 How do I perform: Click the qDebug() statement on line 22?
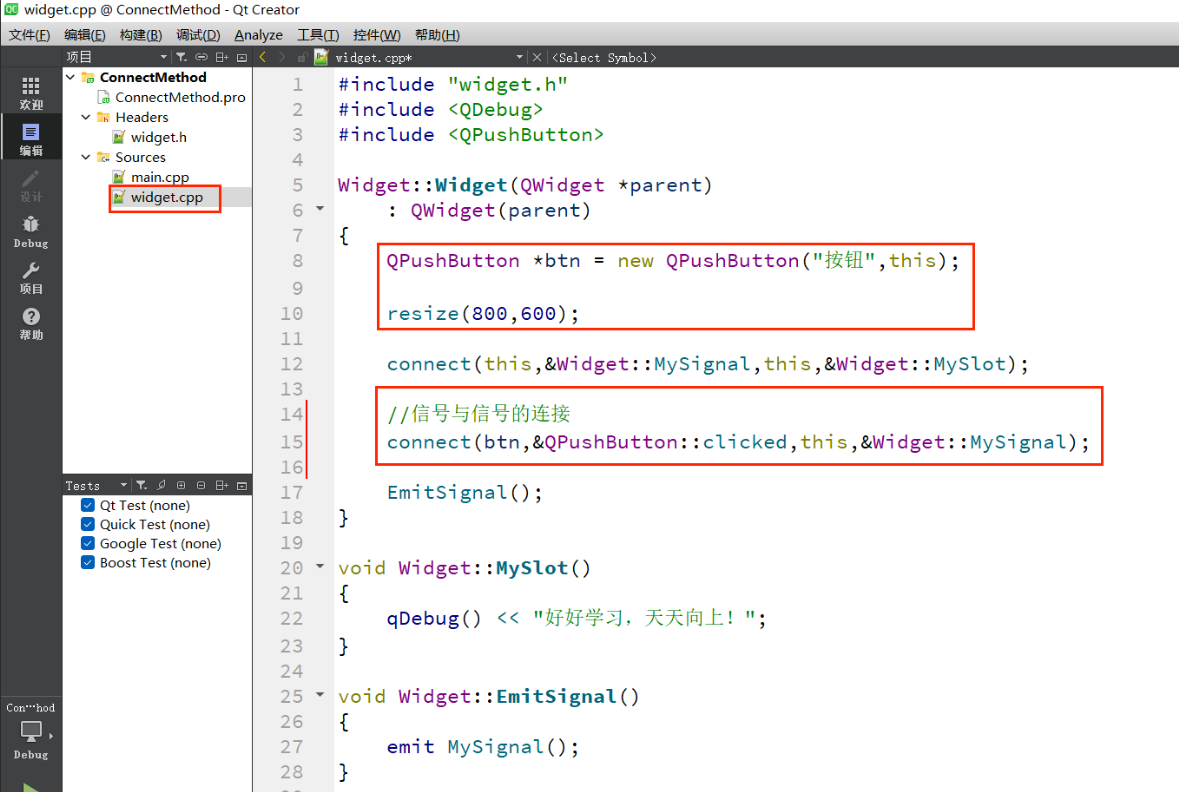[576, 618]
